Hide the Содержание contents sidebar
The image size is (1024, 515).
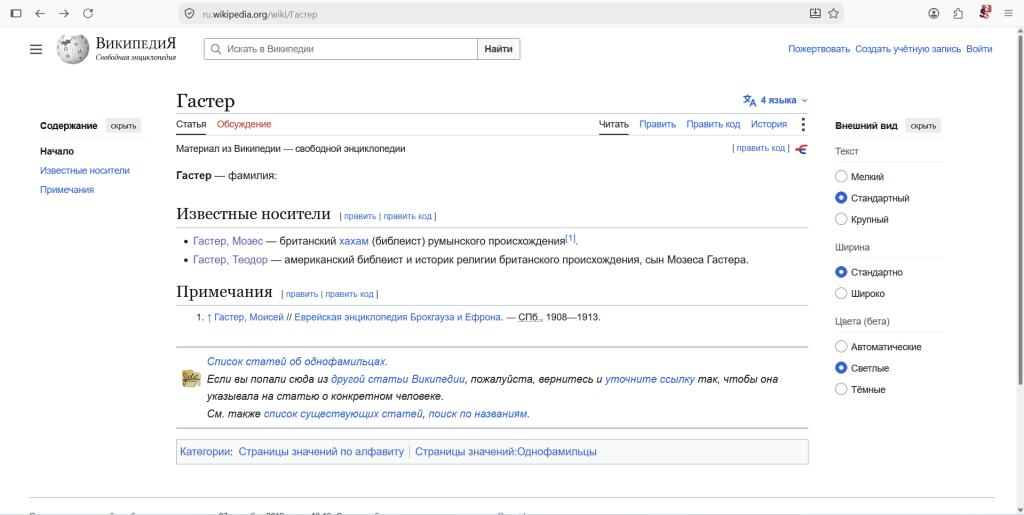123,126
